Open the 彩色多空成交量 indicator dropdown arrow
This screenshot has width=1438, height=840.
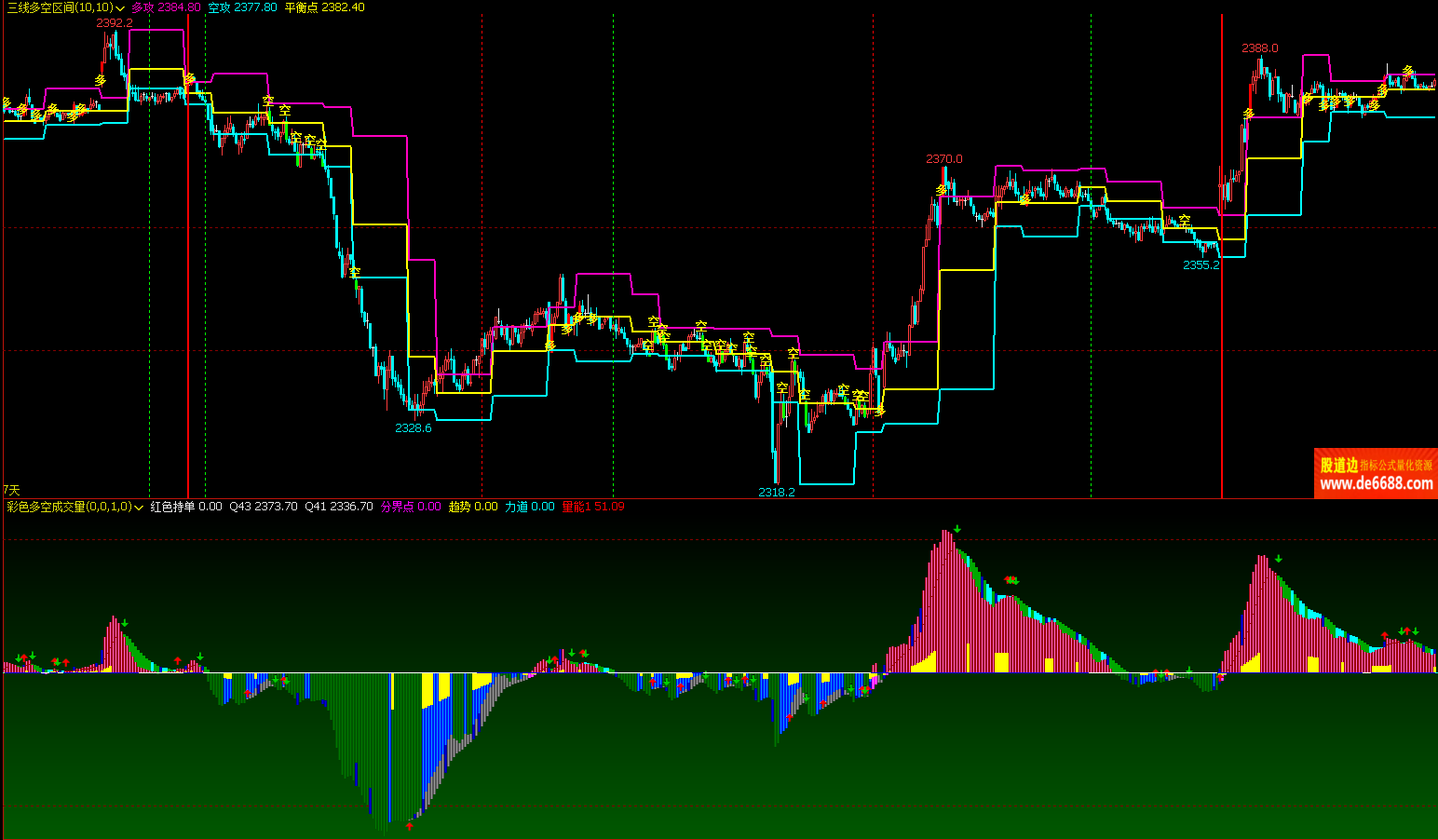[139, 508]
